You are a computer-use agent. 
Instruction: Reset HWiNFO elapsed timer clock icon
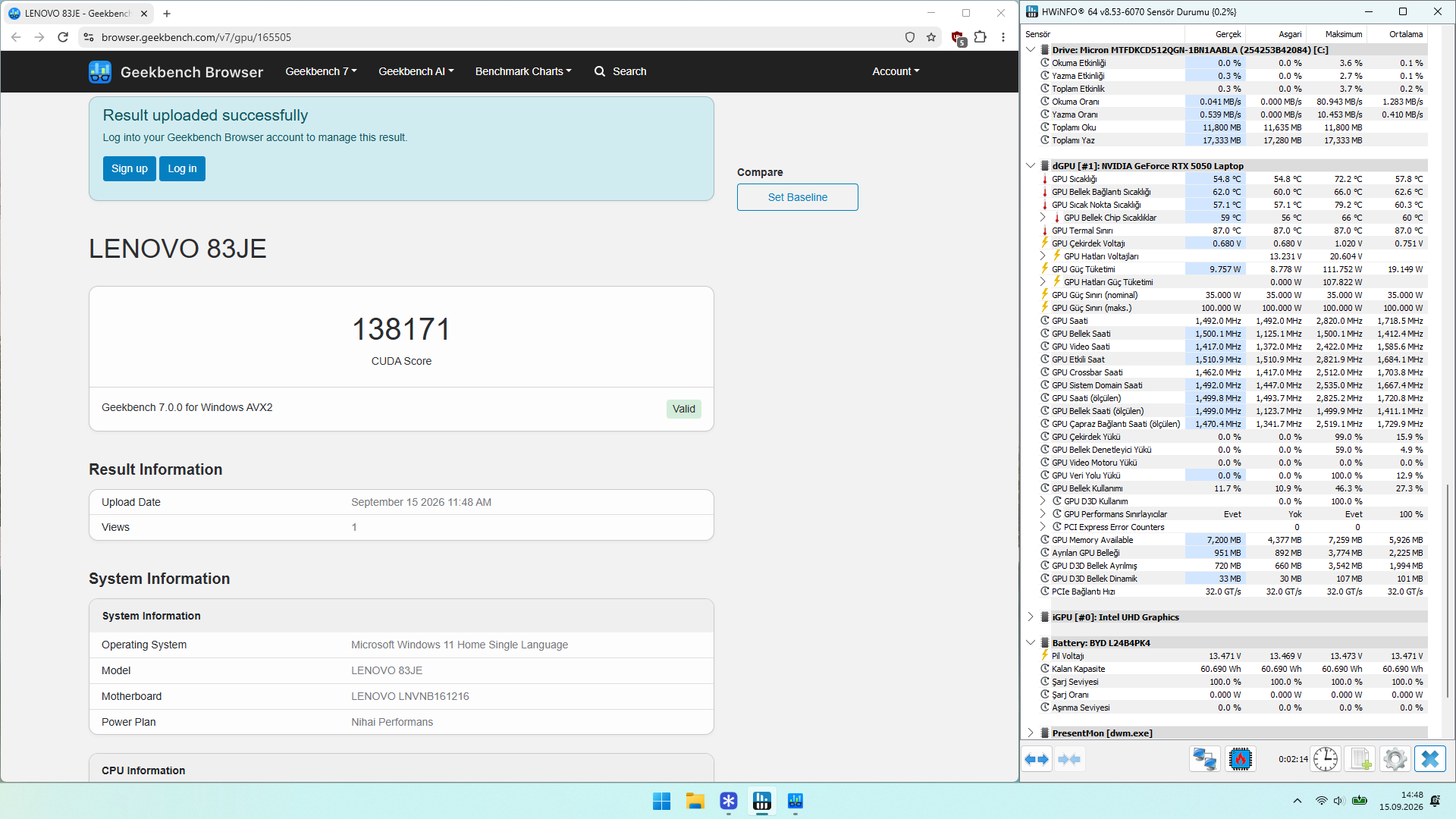(x=1326, y=759)
